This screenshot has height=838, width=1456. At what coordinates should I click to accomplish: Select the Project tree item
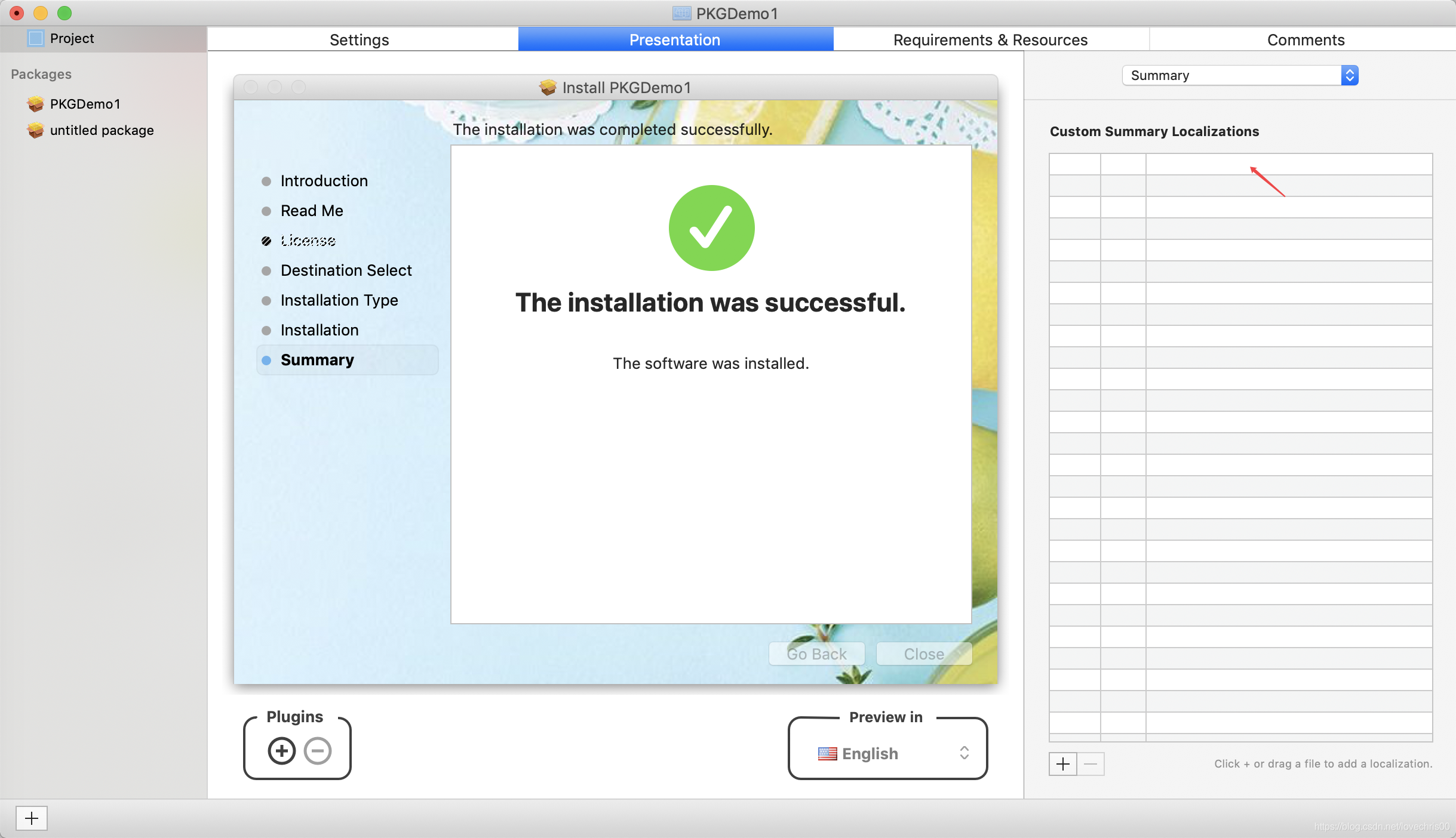tap(72, 38)
